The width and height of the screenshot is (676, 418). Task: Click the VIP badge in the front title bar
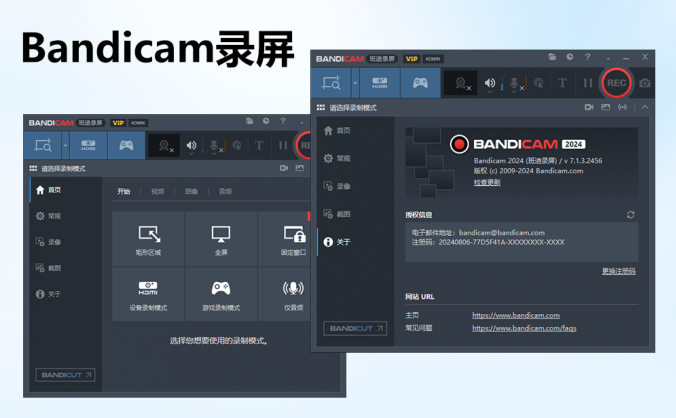click(x=411, y=59)
